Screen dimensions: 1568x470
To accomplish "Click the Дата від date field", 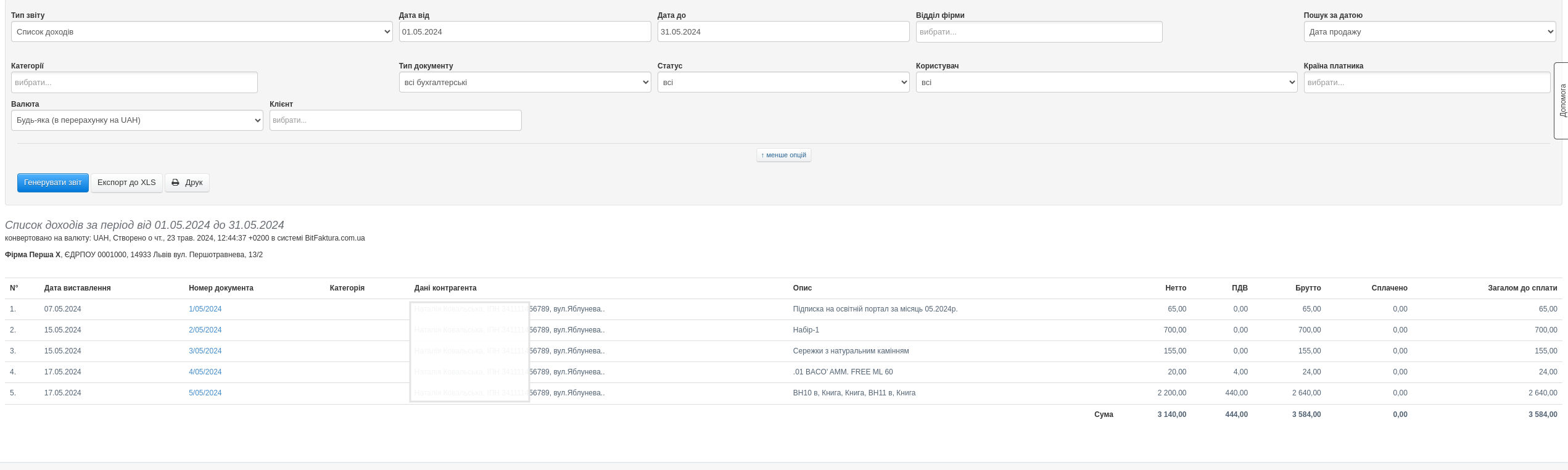I will 524,32.
